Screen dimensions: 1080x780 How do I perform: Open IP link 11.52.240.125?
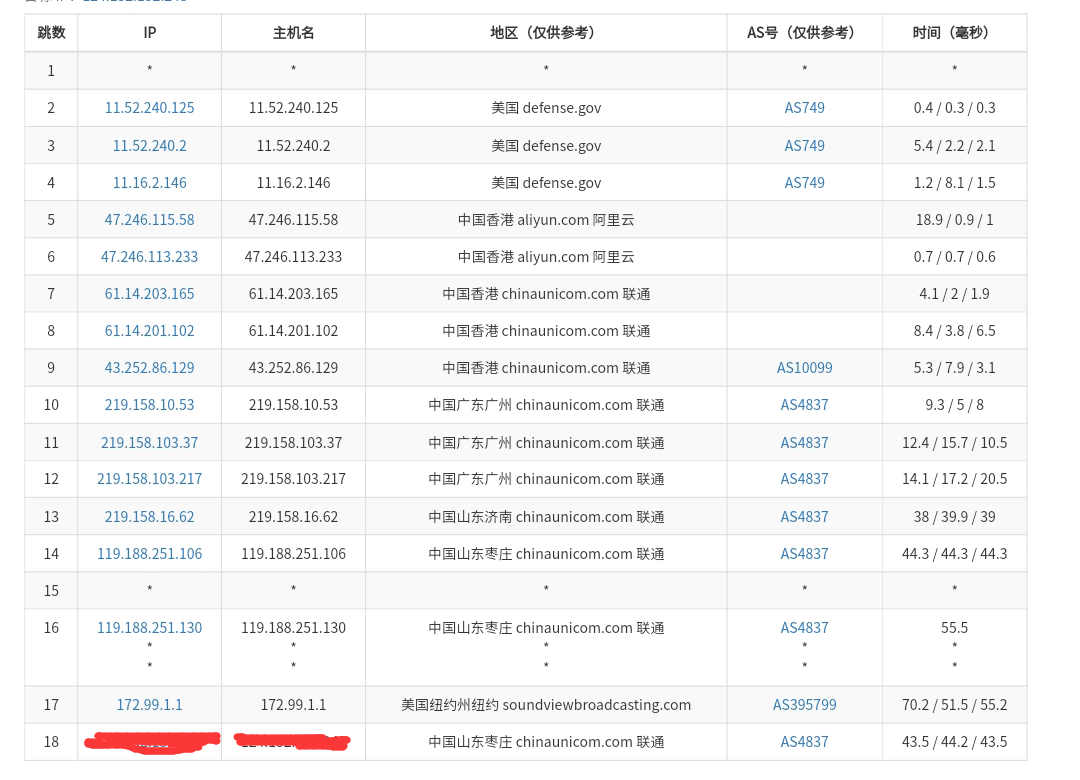[x=149, y=108]
